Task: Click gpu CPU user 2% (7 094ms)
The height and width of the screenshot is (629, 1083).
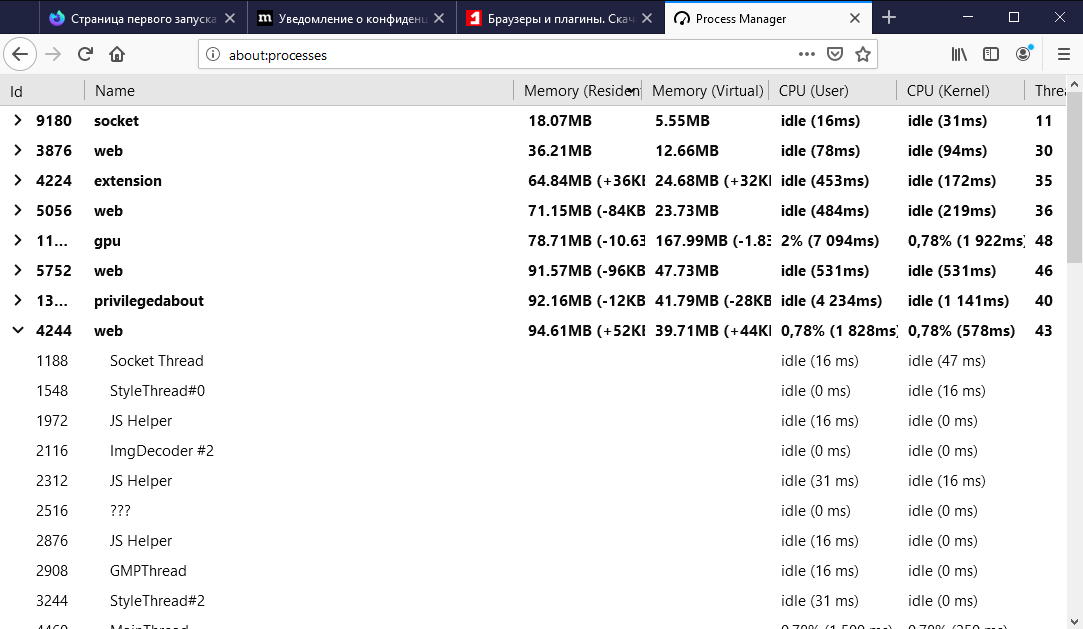Action: coord(830,240)
